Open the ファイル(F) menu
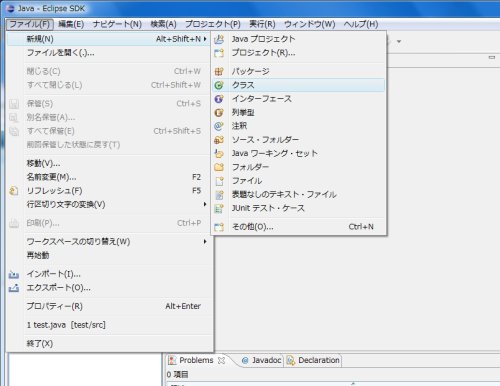500x386 pixels. coord(30,24)
